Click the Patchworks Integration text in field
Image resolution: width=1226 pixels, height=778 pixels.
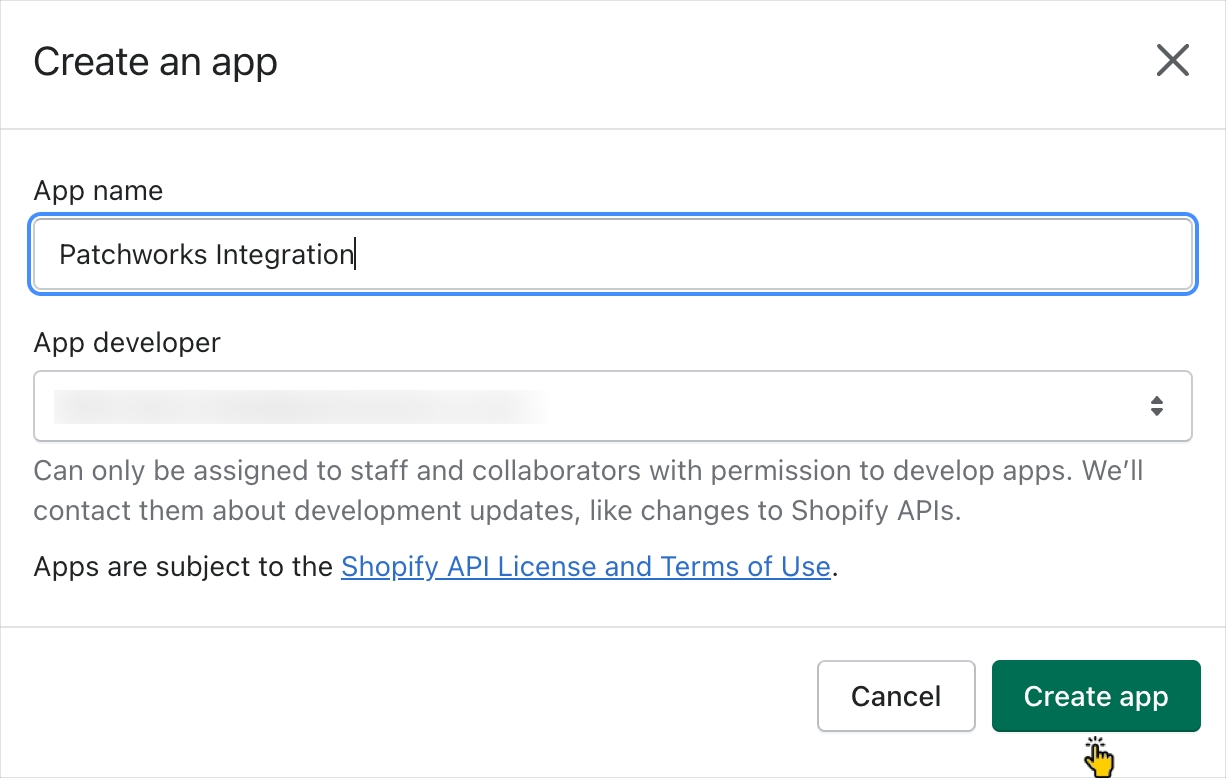click(x=206, y=254)
